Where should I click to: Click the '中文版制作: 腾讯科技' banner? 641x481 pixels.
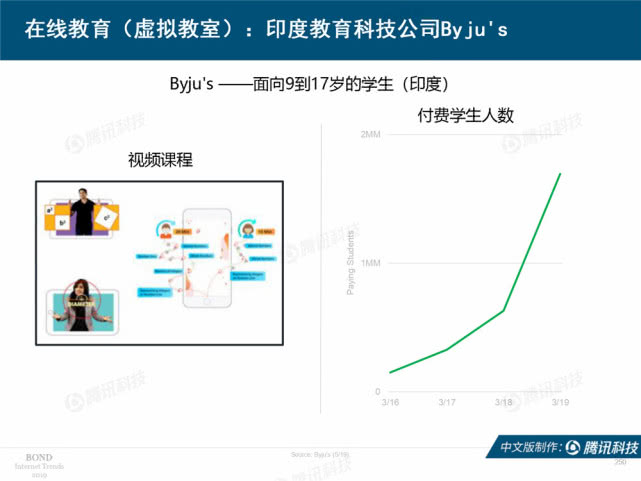[x=564, y=447]
